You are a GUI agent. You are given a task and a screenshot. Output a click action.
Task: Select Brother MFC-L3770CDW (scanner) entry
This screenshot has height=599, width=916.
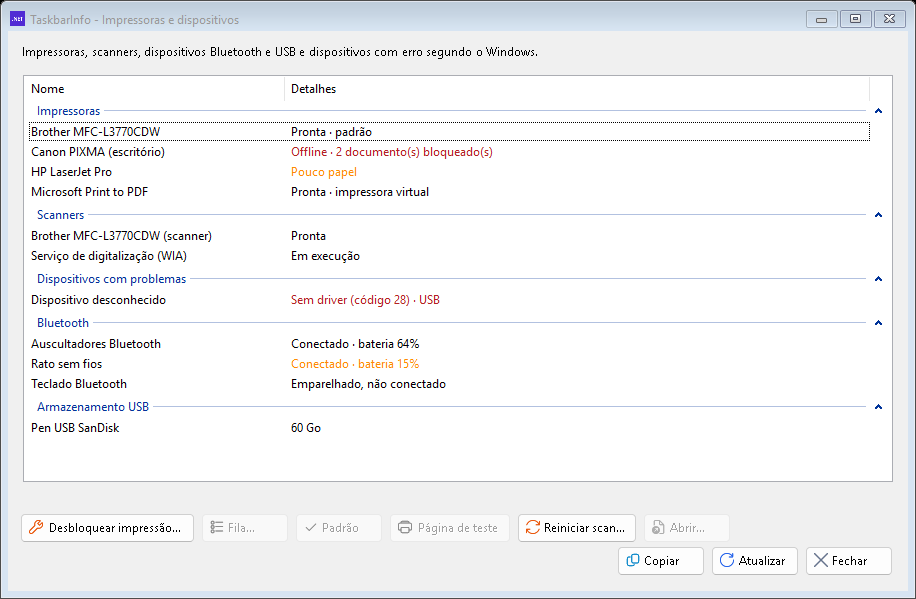click(x=449, y=236)
